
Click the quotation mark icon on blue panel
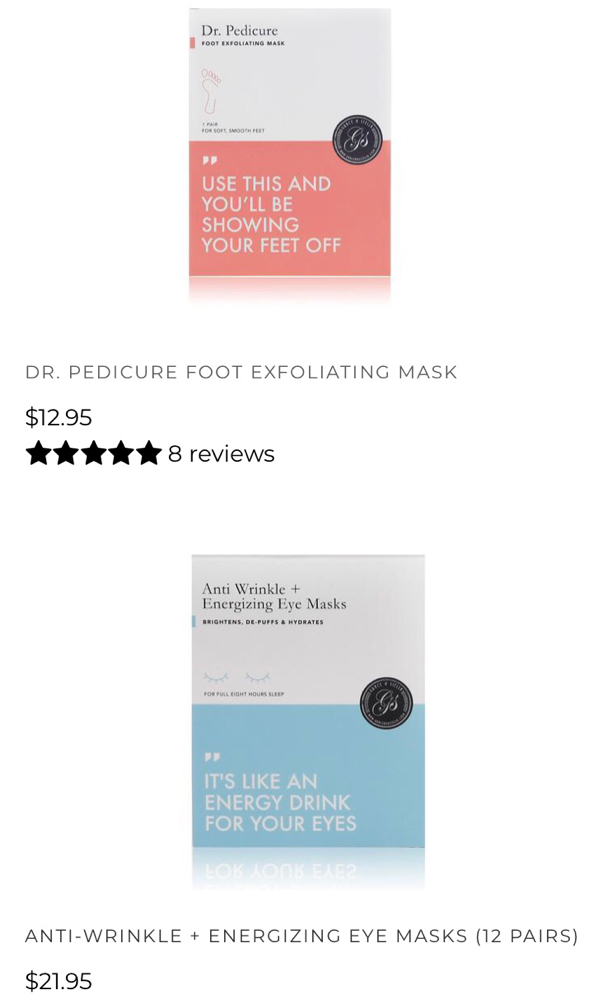[x=212, y=757]
